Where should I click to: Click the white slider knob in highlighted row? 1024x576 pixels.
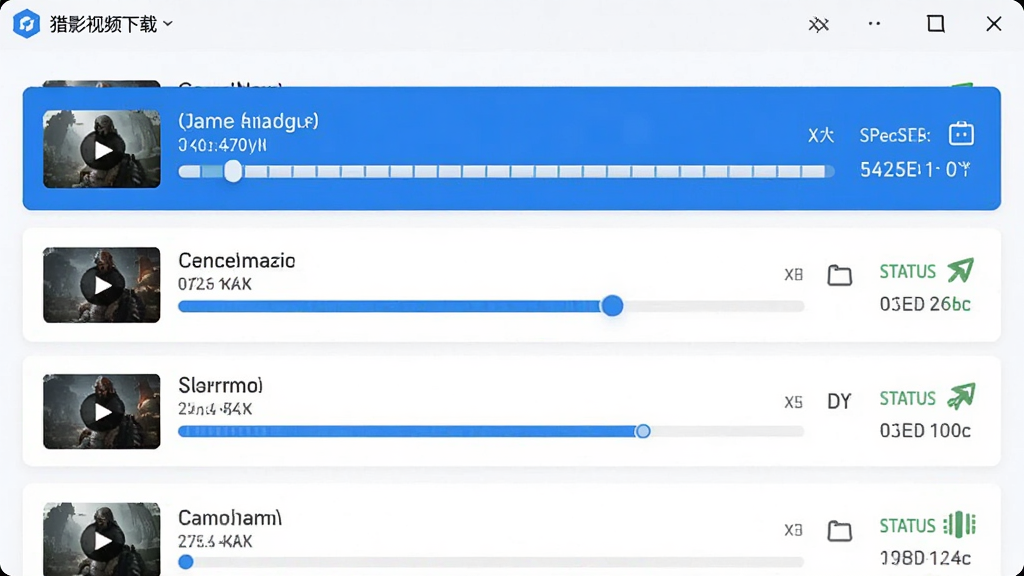(x=233, y=172)
